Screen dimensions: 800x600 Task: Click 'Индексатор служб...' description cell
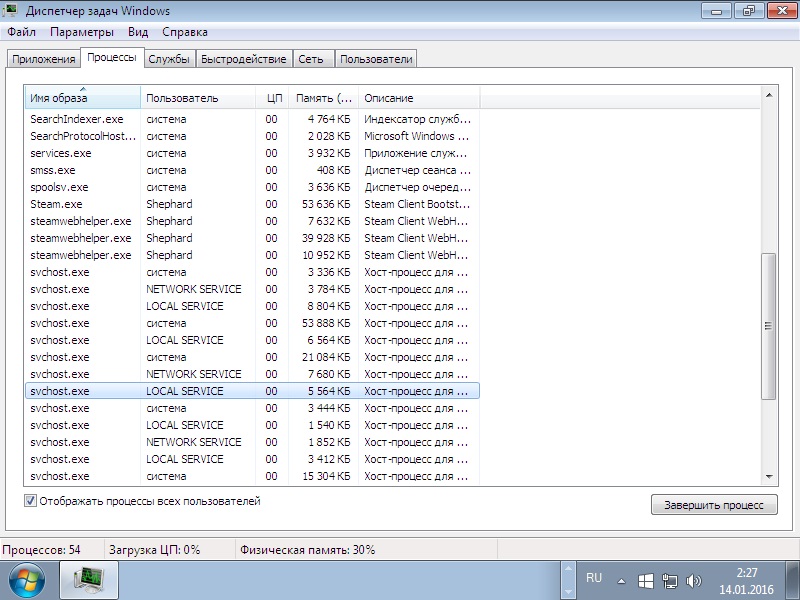tap(417, 119)
